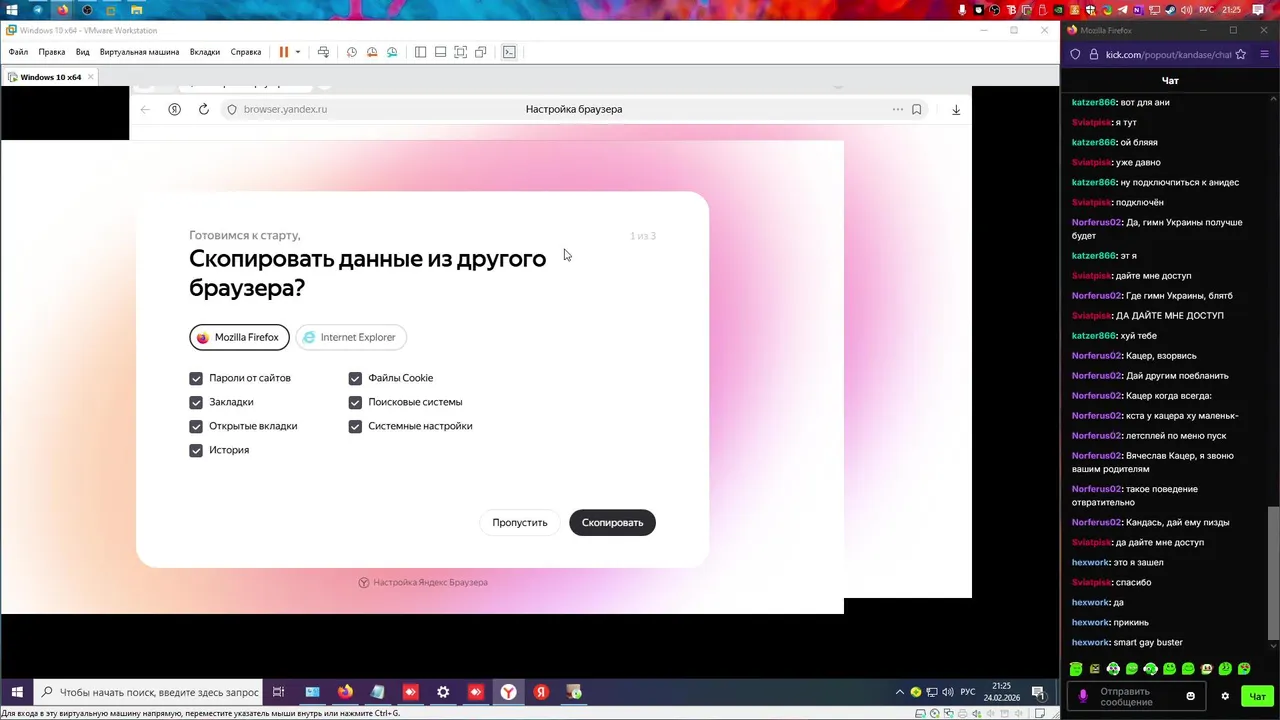Screen dimensions: 1280x720
Task: Click the revert to snapshot icon
Action: (x=372, y=52)
